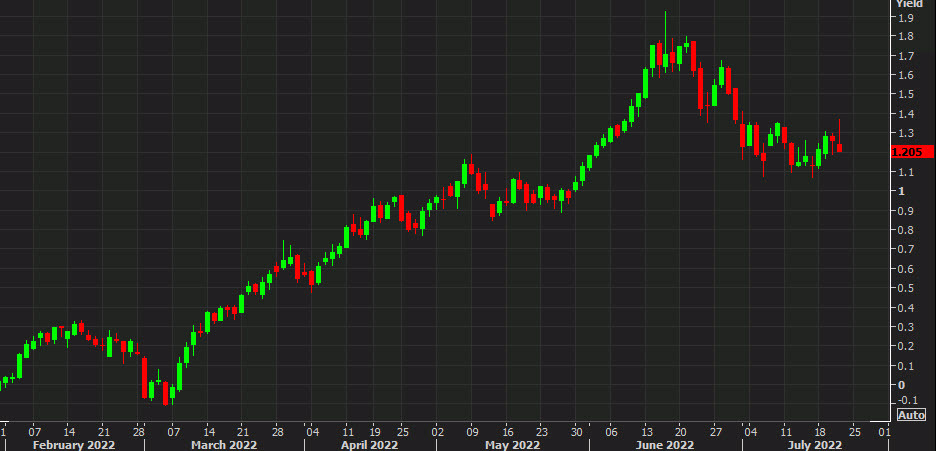Click the 18 date tick in July
This screenshot has width=936, height=451.
820,431
